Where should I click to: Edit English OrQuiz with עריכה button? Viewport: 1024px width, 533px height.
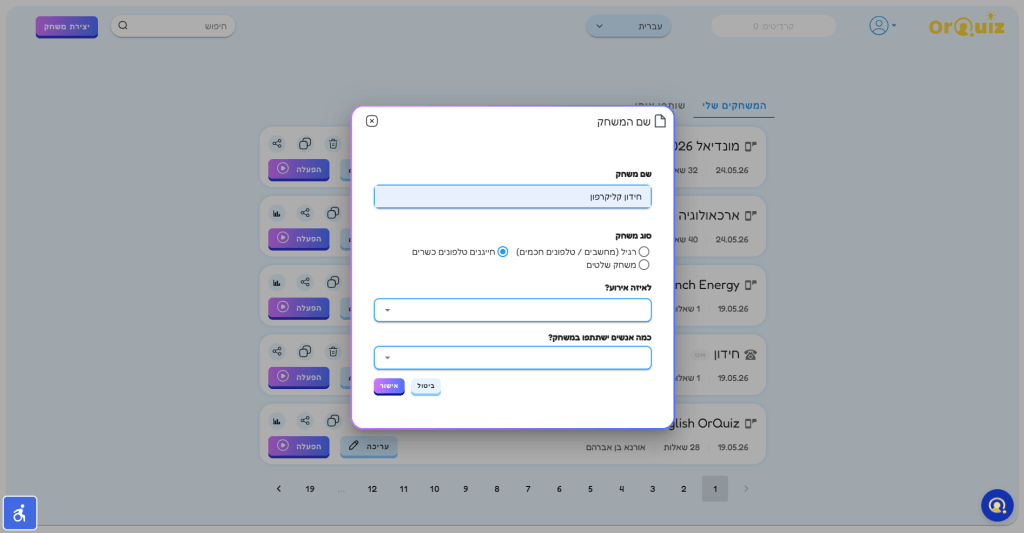click(369, 446)
